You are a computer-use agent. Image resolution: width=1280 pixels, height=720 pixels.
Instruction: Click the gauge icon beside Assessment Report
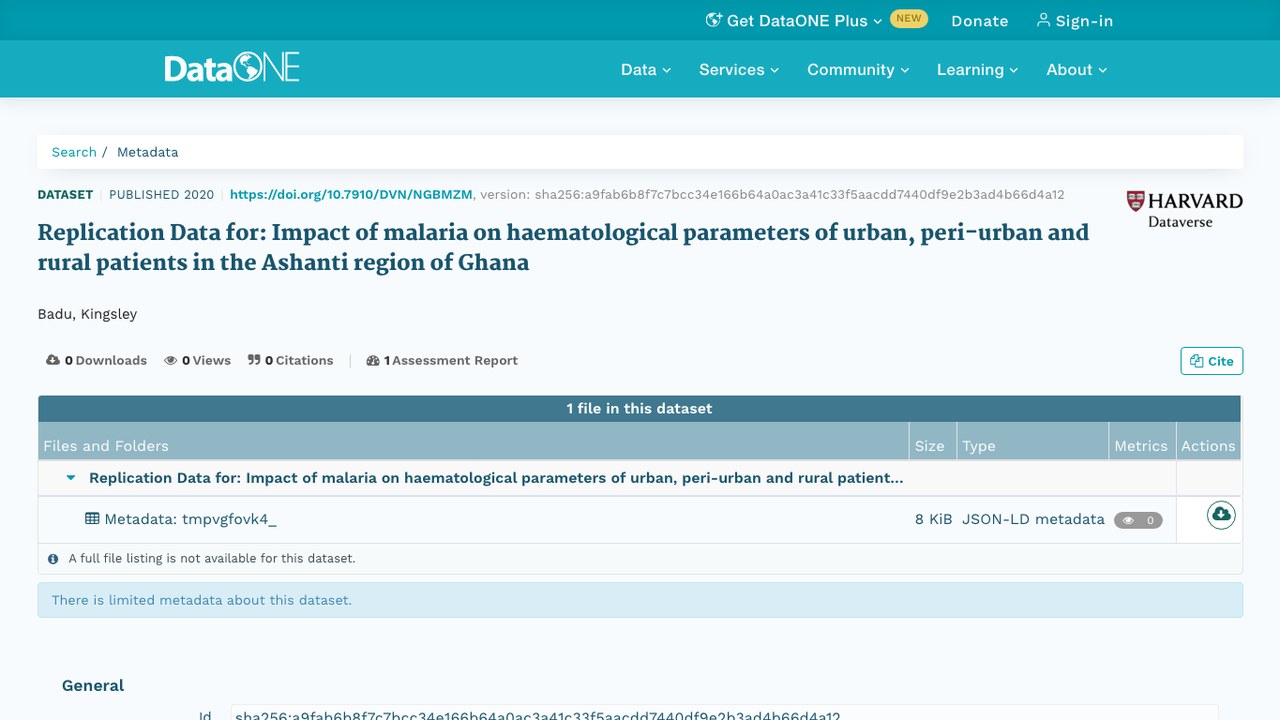(x=373, y=360)
